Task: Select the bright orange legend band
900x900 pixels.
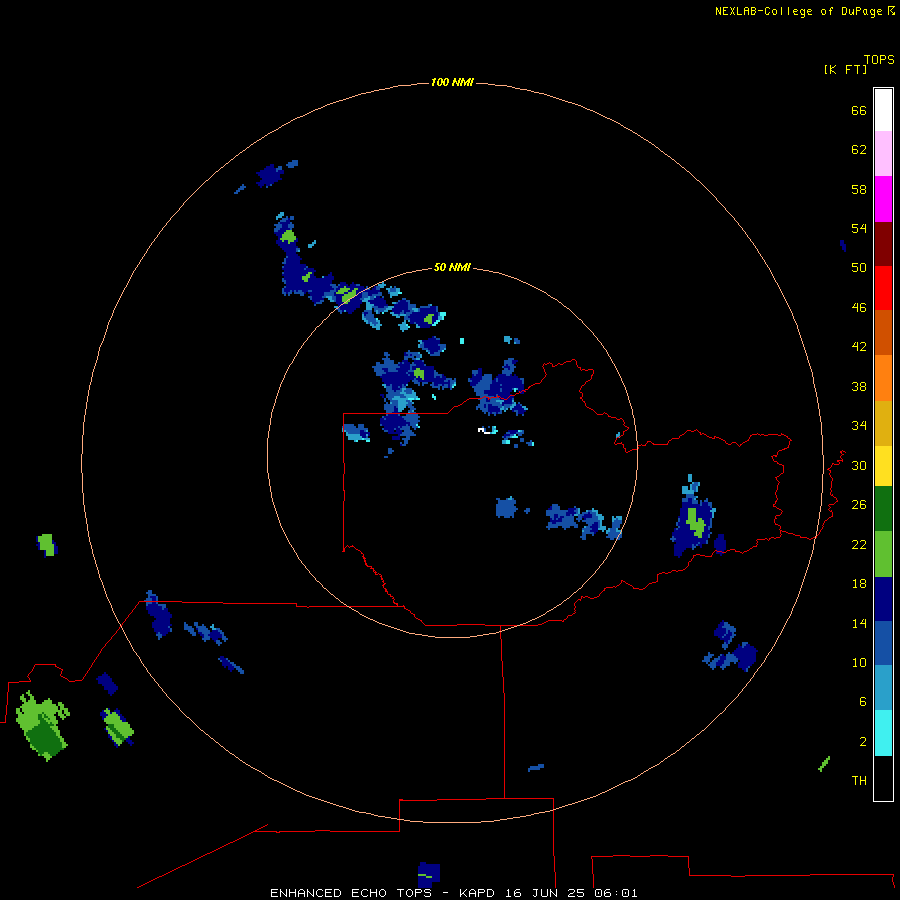Action: click(883, 378)
